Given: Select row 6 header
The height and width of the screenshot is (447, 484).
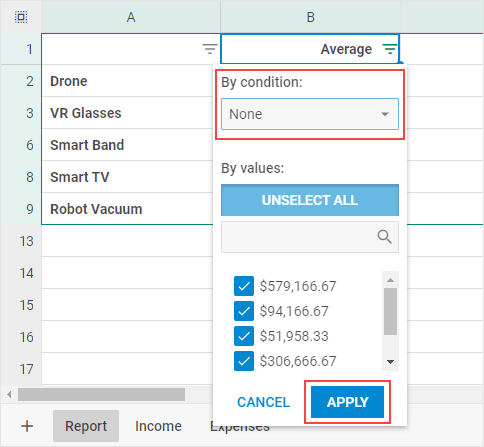Looking at the screenshot, I should click(x=21, y=145).
